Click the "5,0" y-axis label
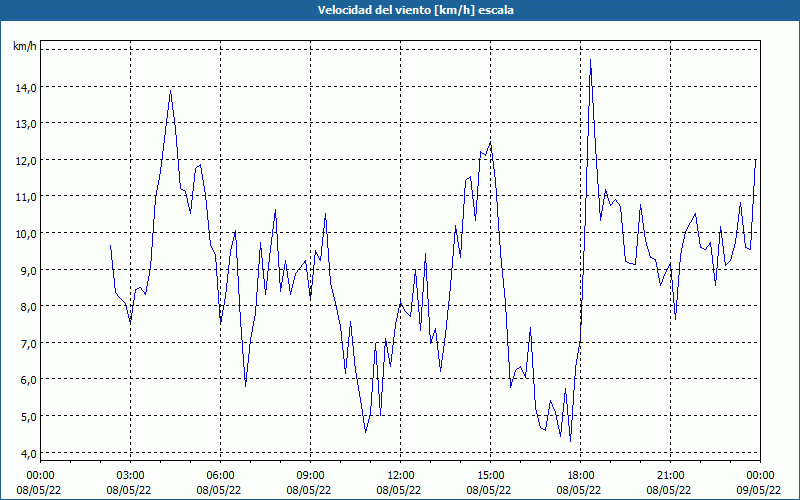Image resolution: width=800 pixels, height=500 pixels. coord(28,417)
